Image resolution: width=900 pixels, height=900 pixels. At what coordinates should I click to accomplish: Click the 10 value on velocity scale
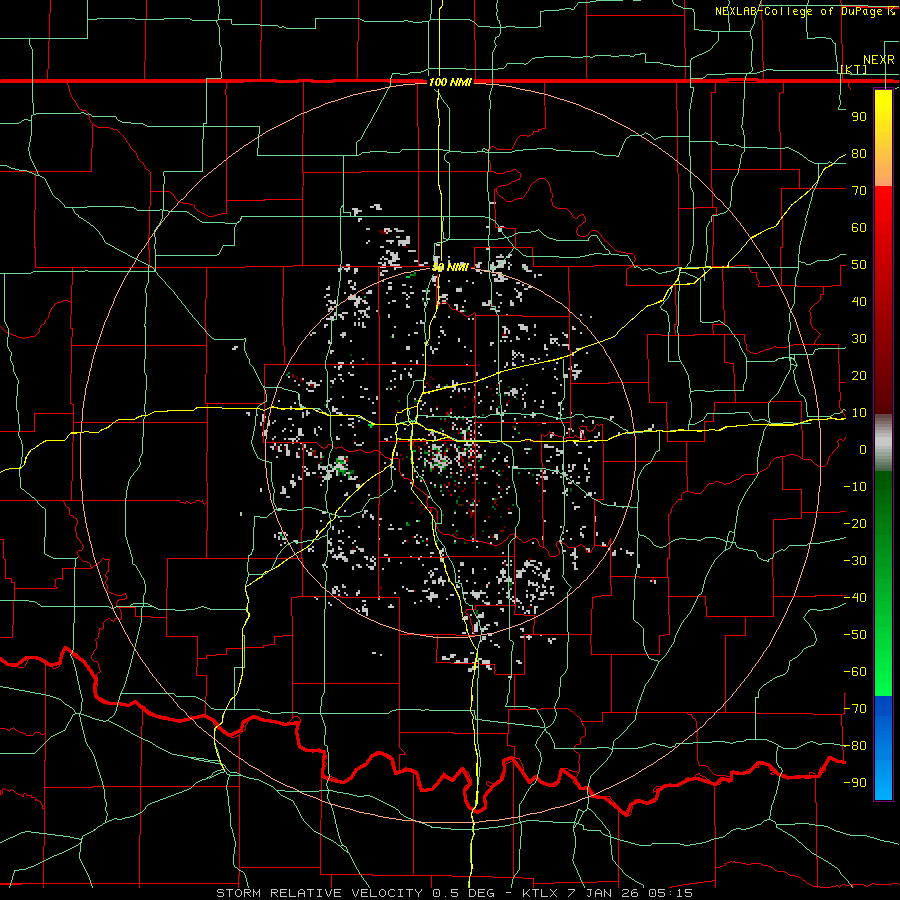(859, 413)
